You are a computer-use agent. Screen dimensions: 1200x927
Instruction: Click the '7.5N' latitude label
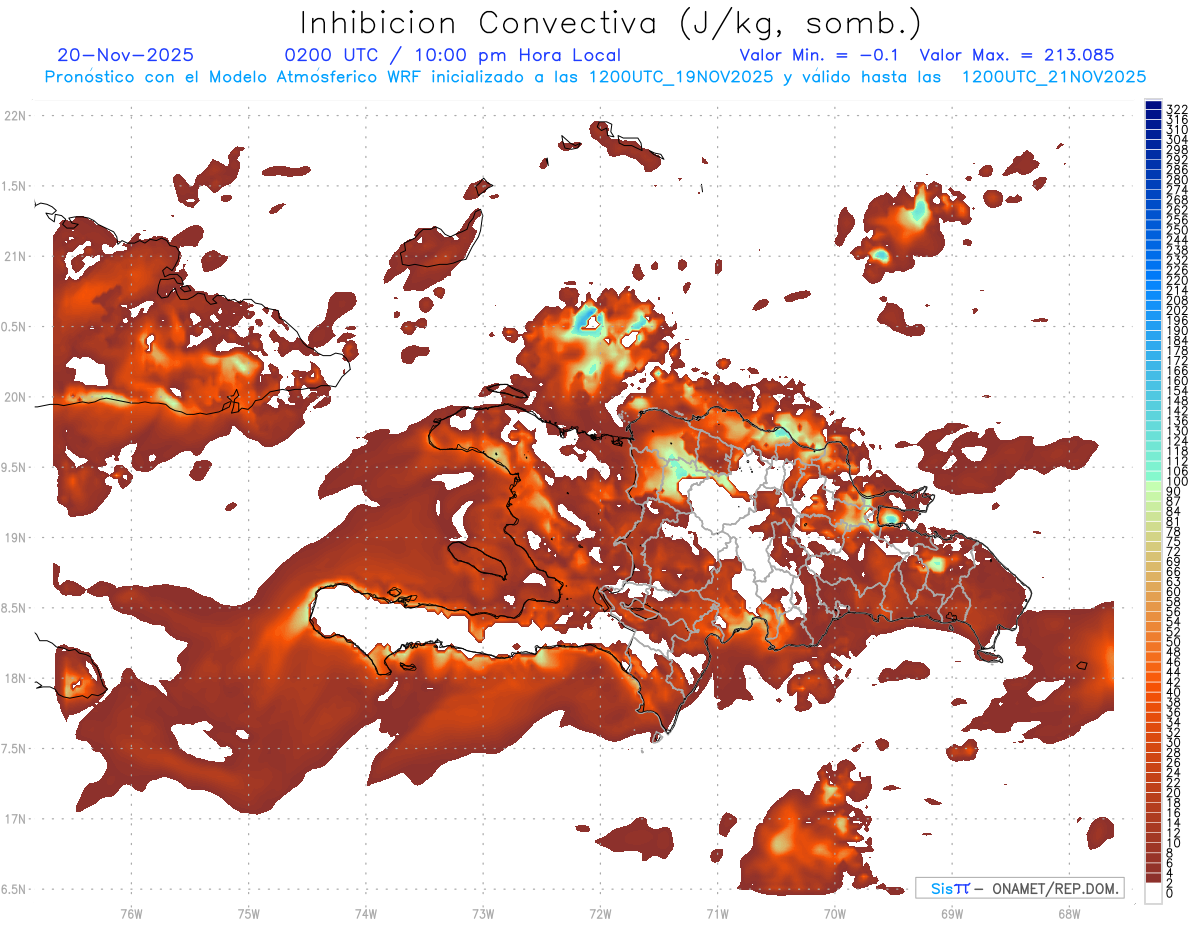(x=15, y=749)
